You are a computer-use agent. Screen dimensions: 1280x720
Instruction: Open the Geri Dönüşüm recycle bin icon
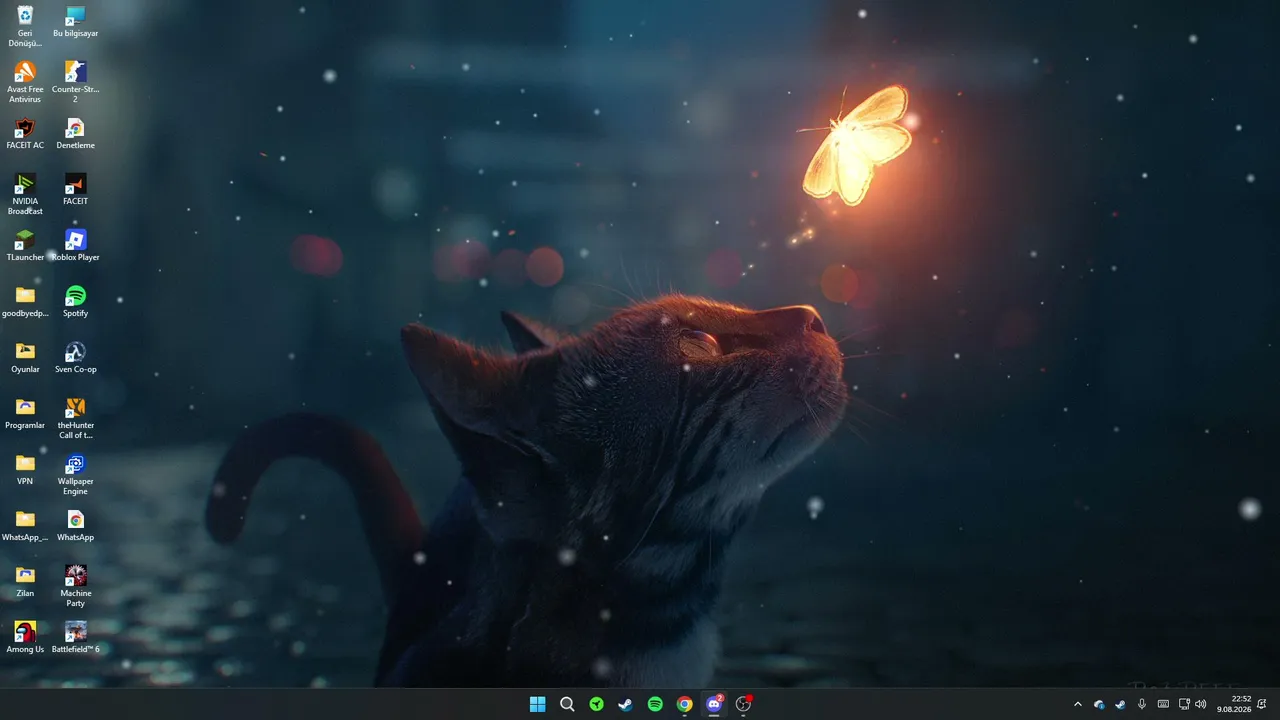coord(25,26)
